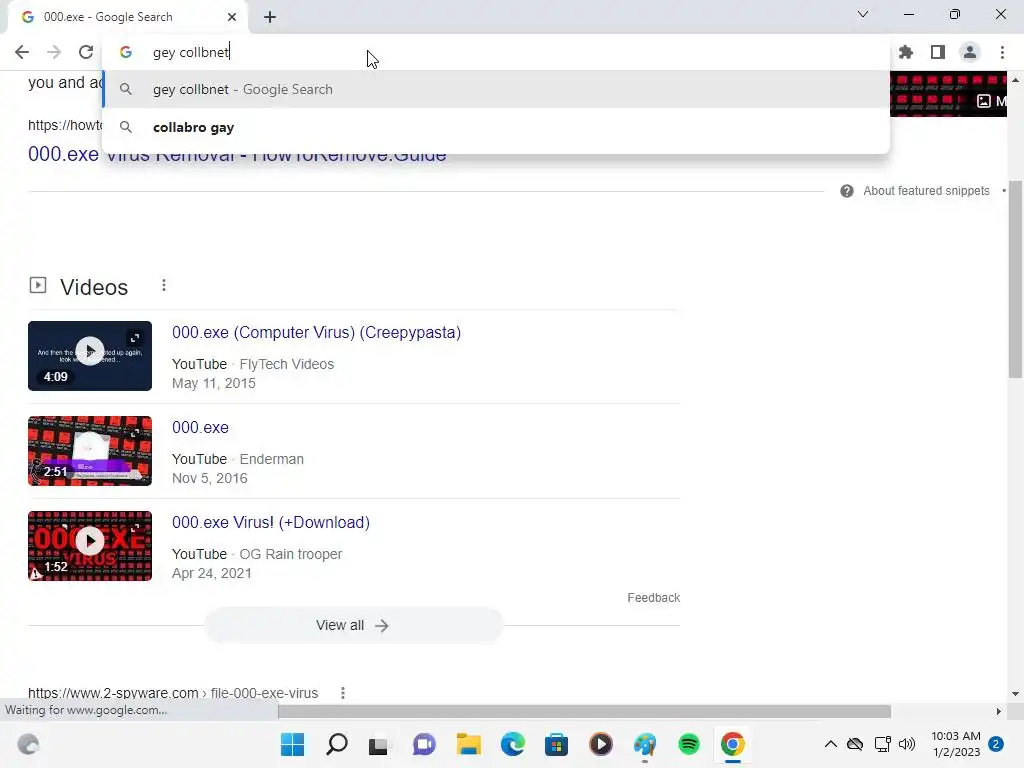
Task: Click the weather widget icon on taskbar
Action: [x=28, y=744]
